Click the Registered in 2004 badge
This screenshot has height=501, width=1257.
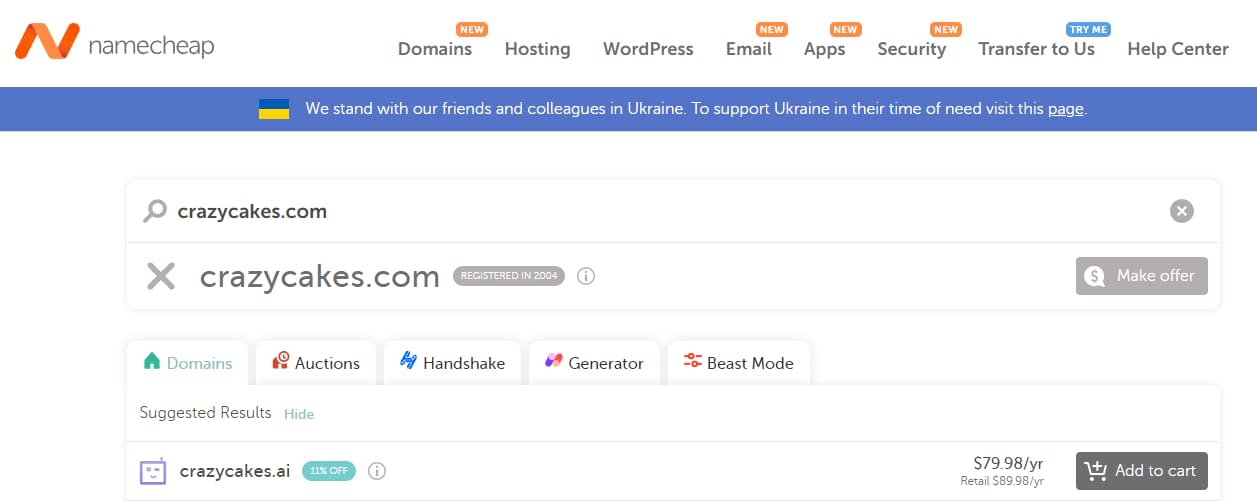[x=509, y=276]
